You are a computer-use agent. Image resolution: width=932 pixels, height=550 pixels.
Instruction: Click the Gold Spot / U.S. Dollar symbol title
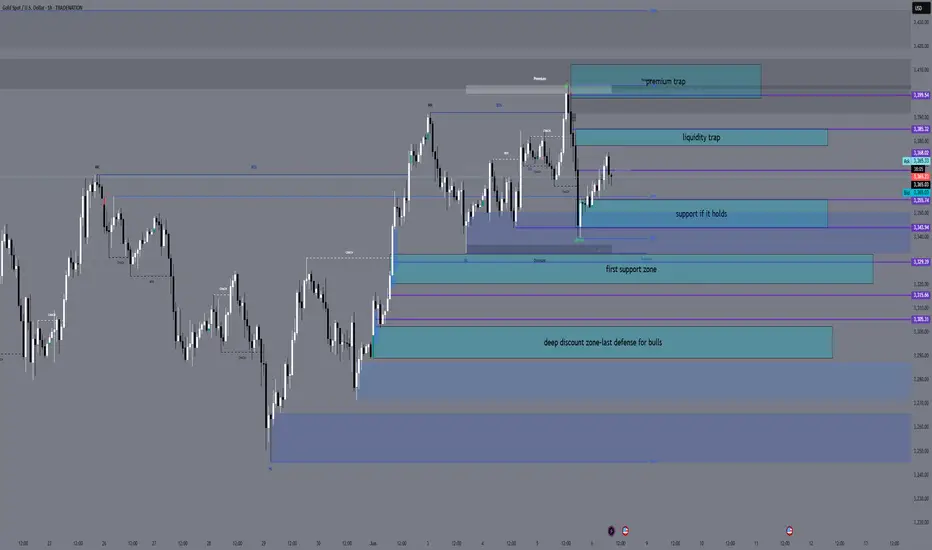click(42, 8)
